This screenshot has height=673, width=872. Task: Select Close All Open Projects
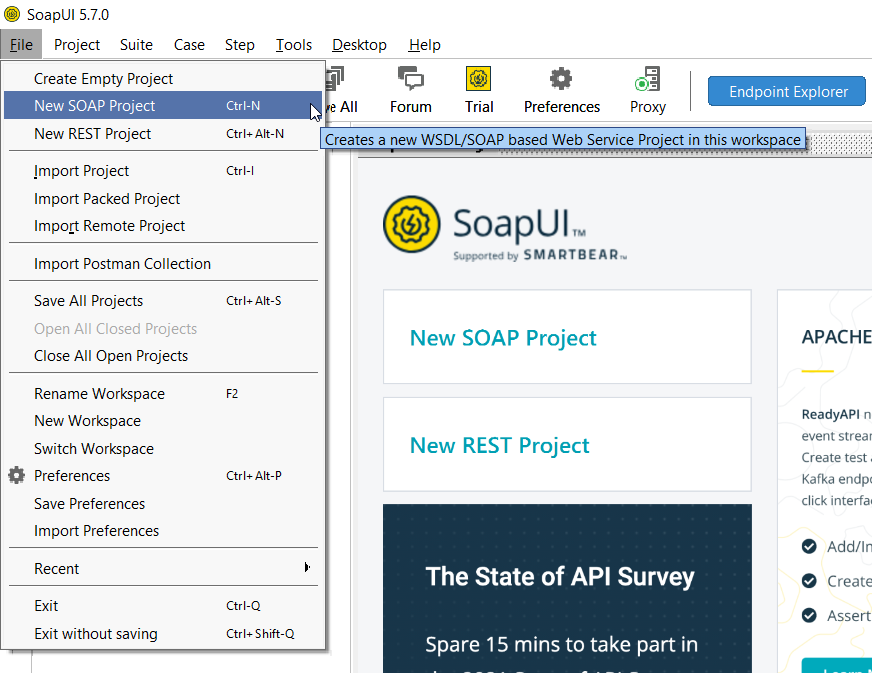pos(163,356)
